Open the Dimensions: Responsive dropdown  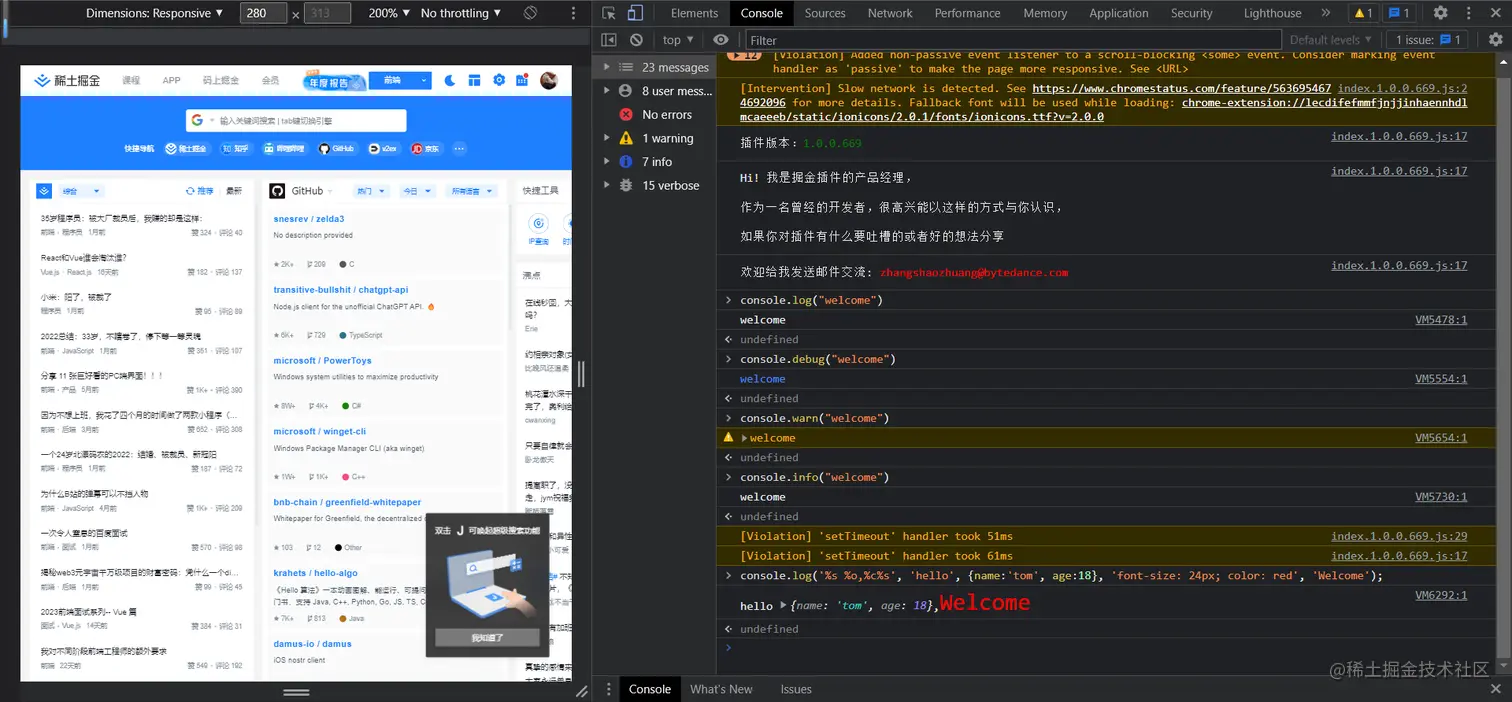(x=154, y=13)
